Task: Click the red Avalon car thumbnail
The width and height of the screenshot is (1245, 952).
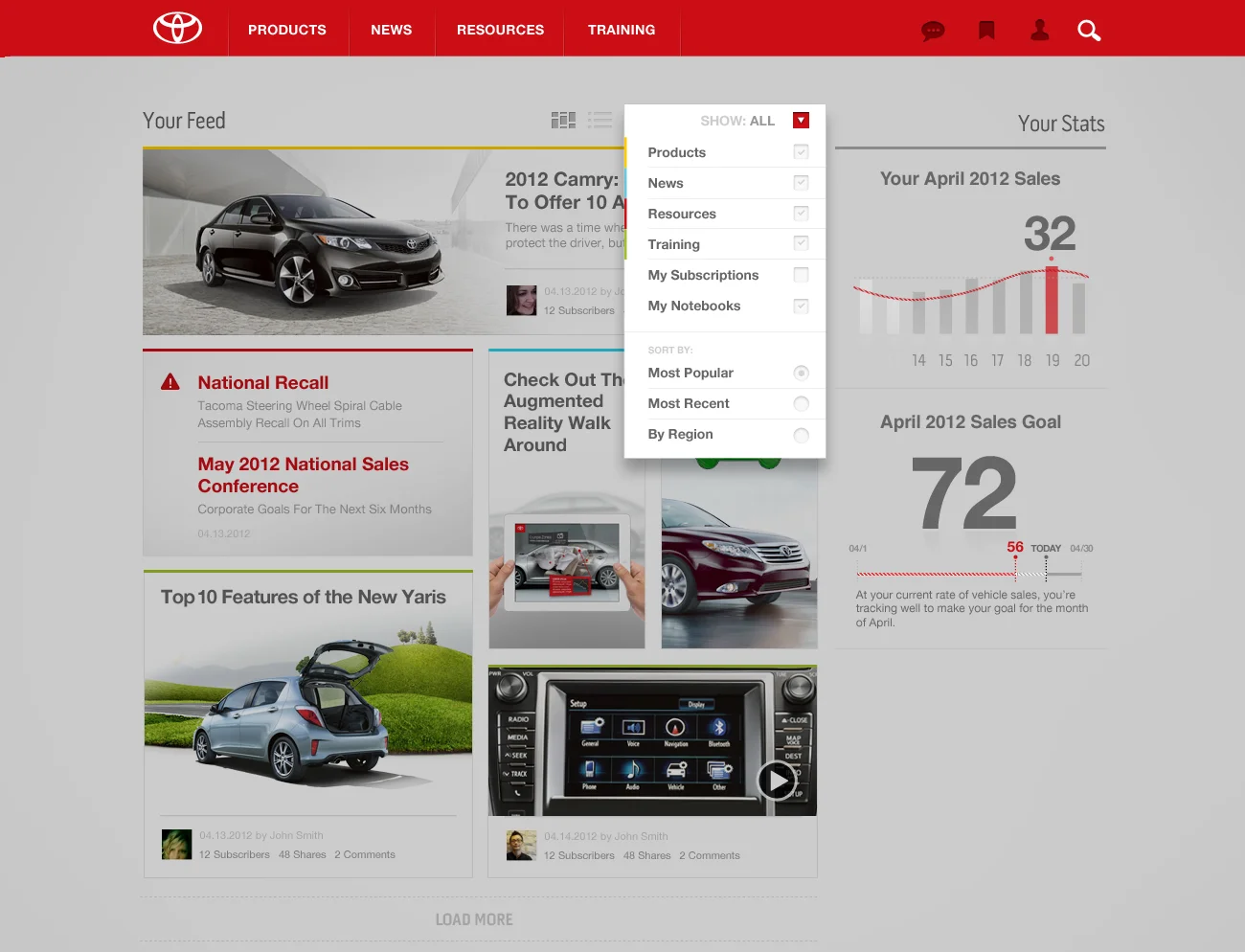Action: tap(739, 560)
